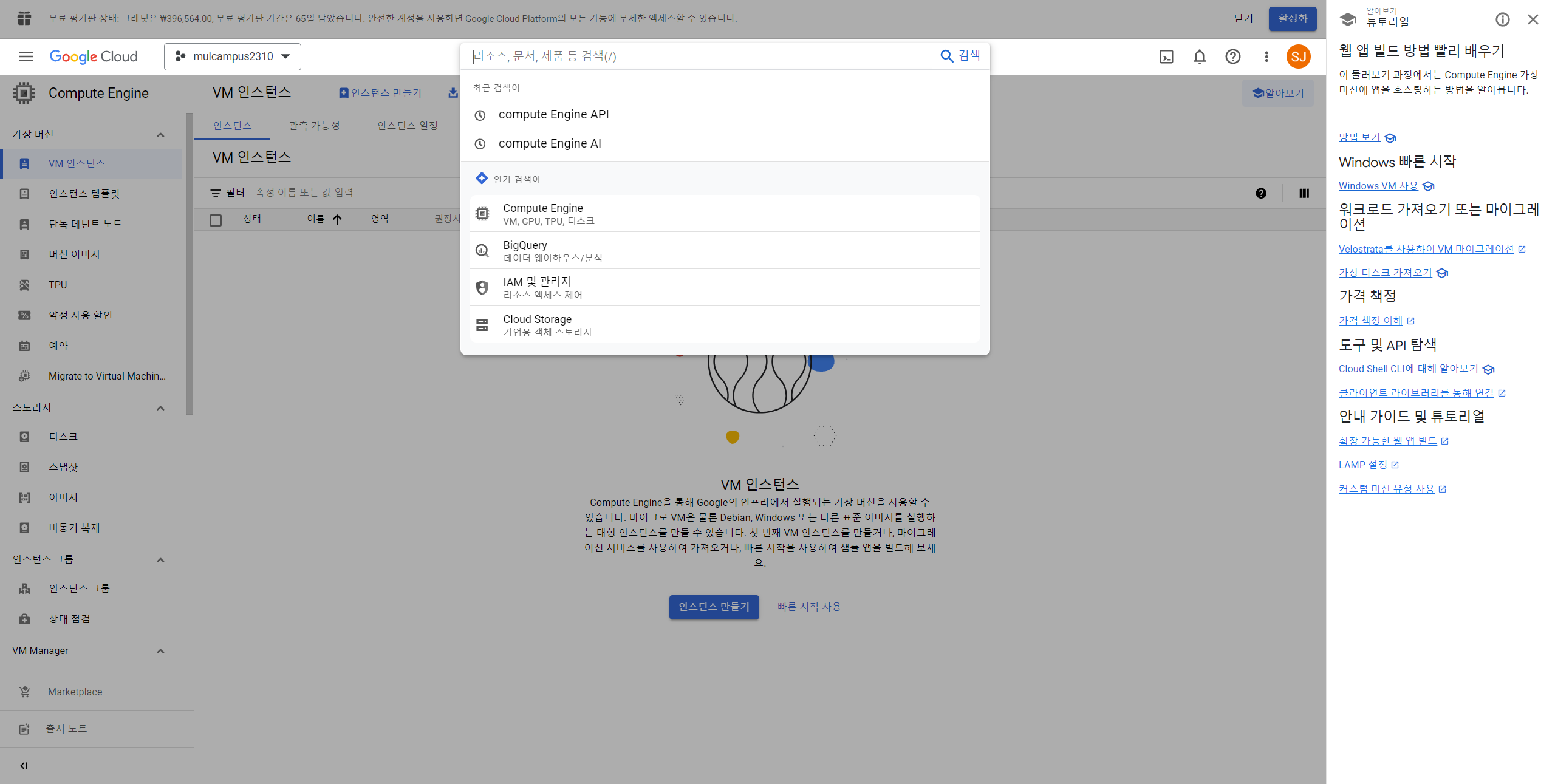Screen dimensions: 1555x784
Task: Collapse the sidebar with the bottom arrow
Action: [x=24, y=765]
